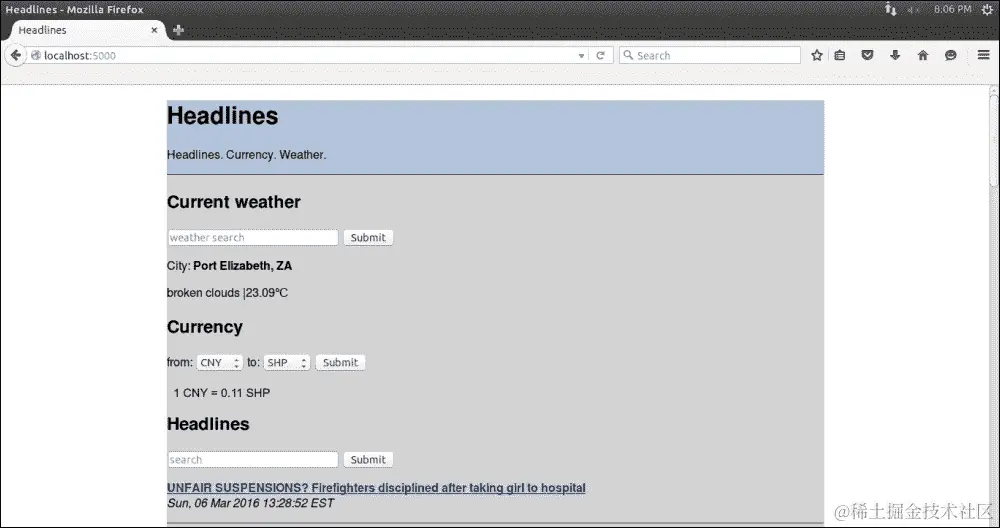Submit the weather search form
The width and height of the screenshot is (1000, 528).
[368, 237]
